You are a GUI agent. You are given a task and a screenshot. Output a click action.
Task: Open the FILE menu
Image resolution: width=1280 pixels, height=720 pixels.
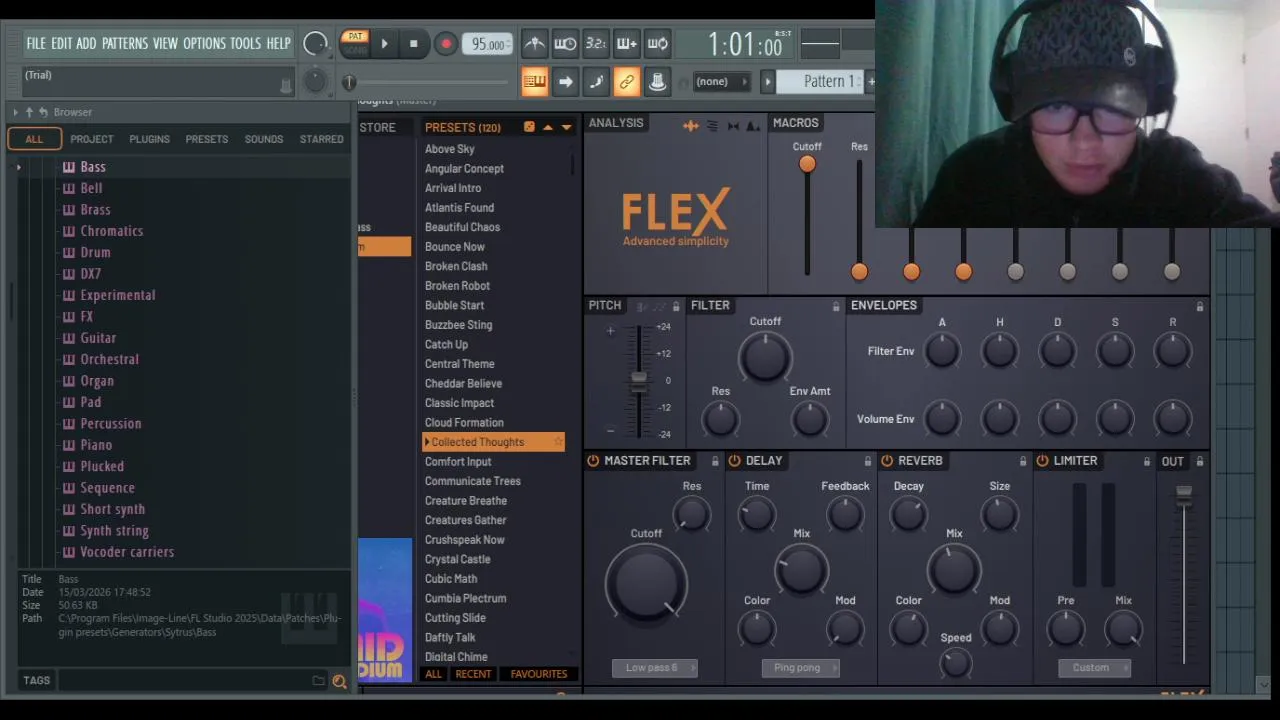click(x=36, y=44)
